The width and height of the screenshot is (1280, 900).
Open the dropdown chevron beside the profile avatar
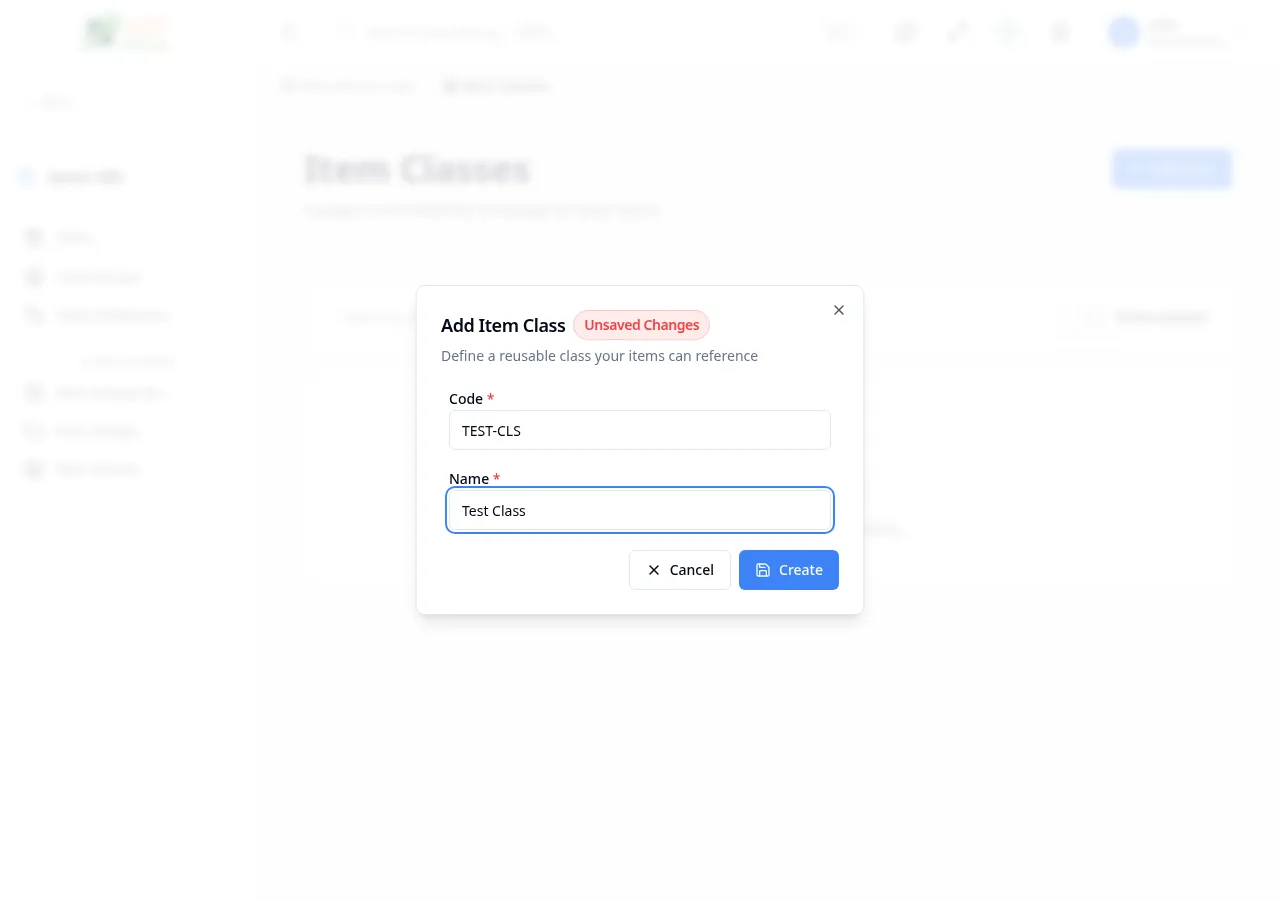coord(1240,32)
